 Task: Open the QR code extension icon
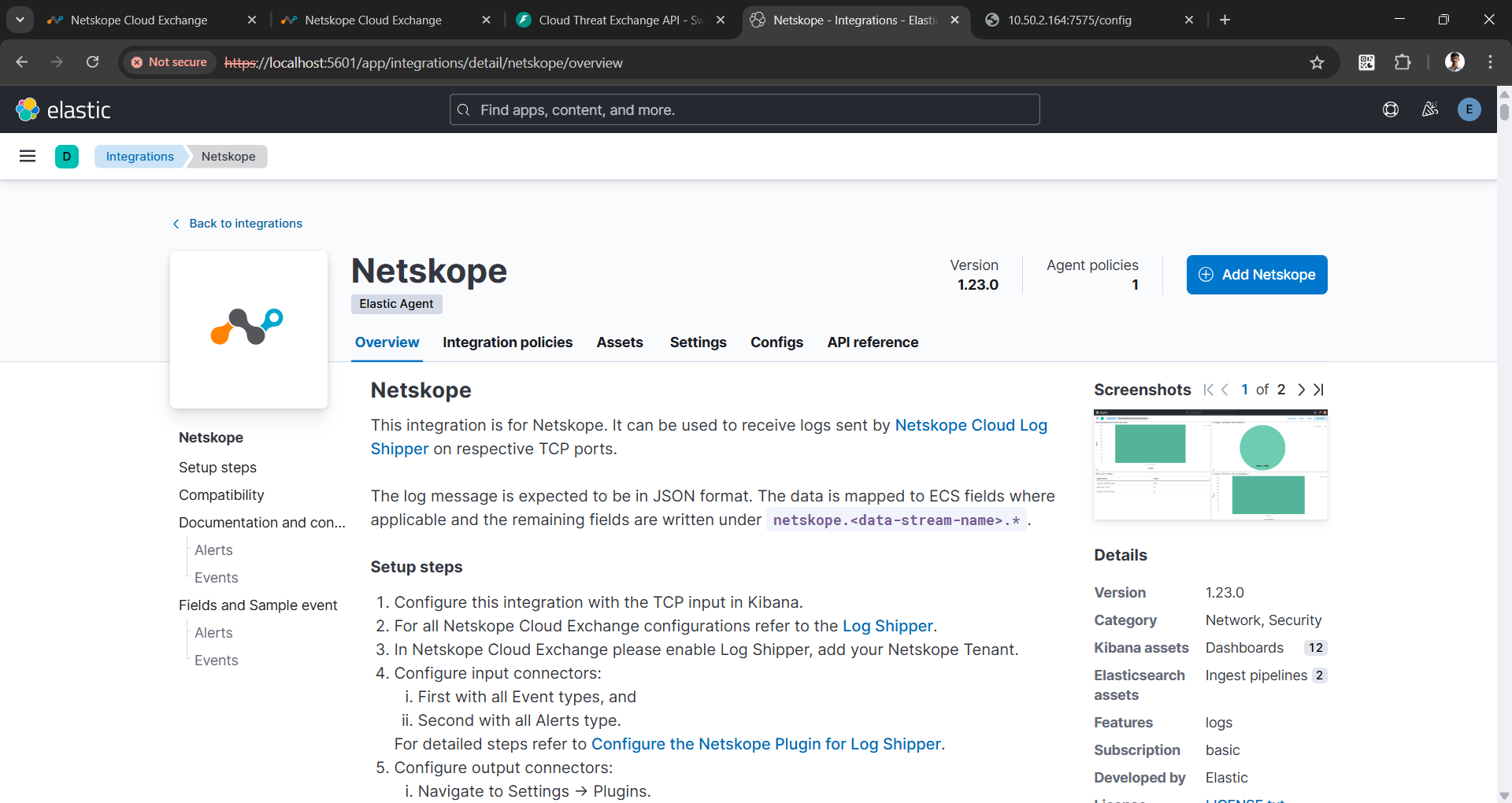1366,62
